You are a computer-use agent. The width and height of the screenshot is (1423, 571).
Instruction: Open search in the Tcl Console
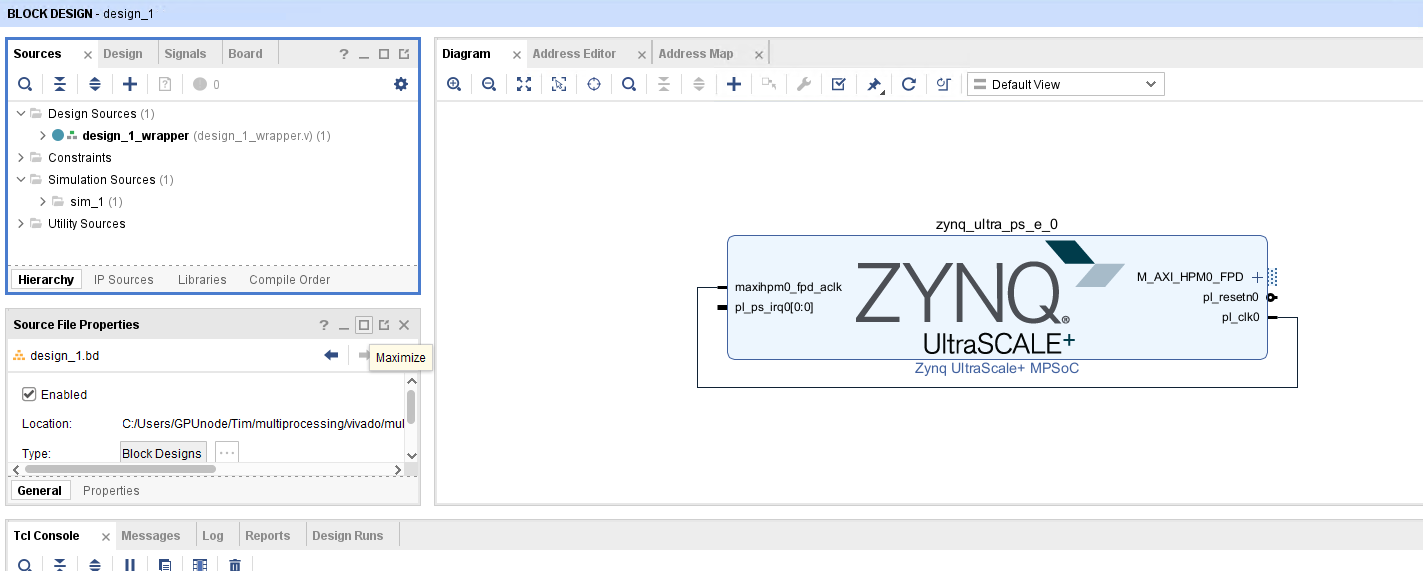[25, 565]
